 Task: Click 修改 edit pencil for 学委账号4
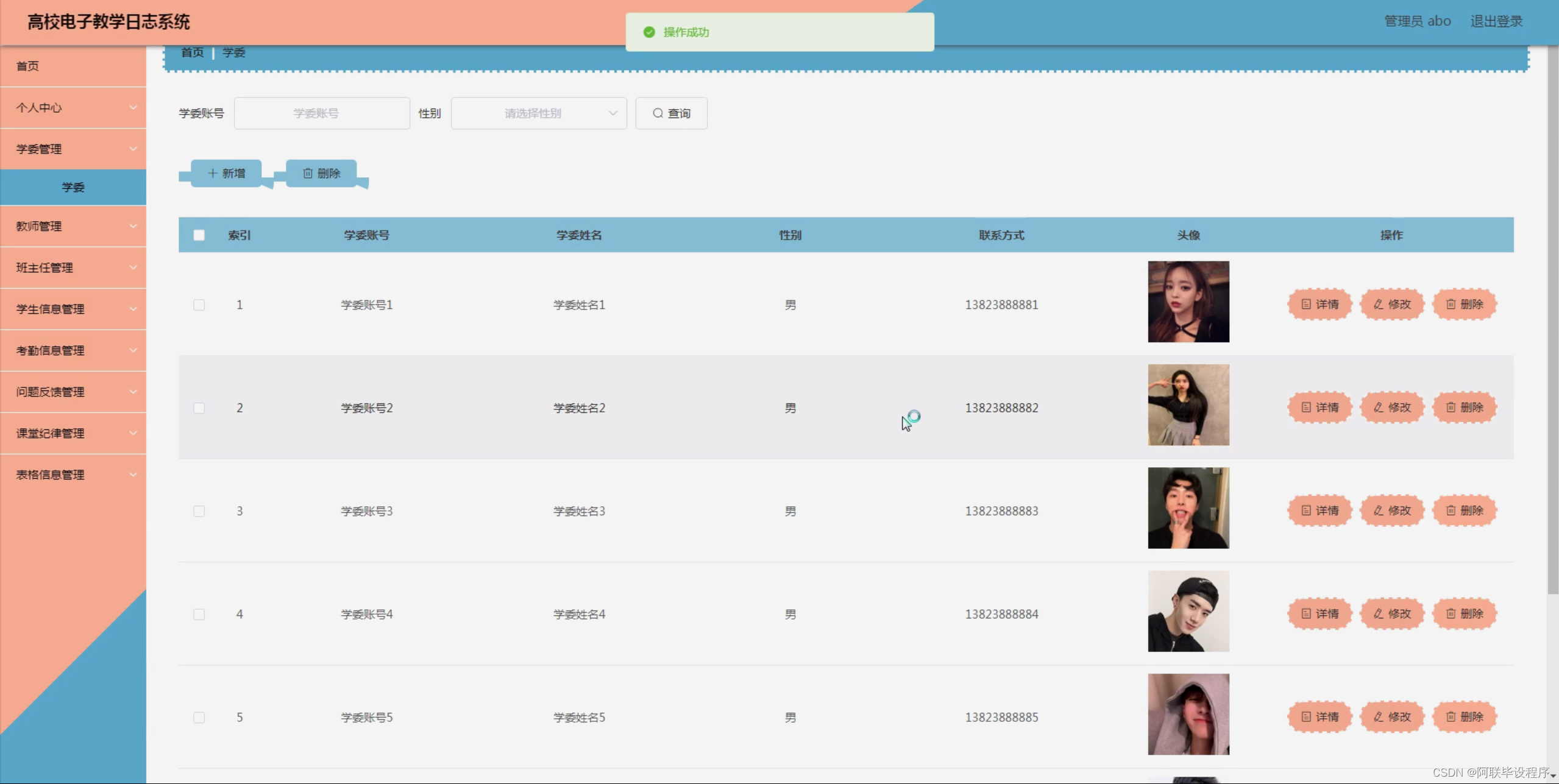coord(1392,613)
